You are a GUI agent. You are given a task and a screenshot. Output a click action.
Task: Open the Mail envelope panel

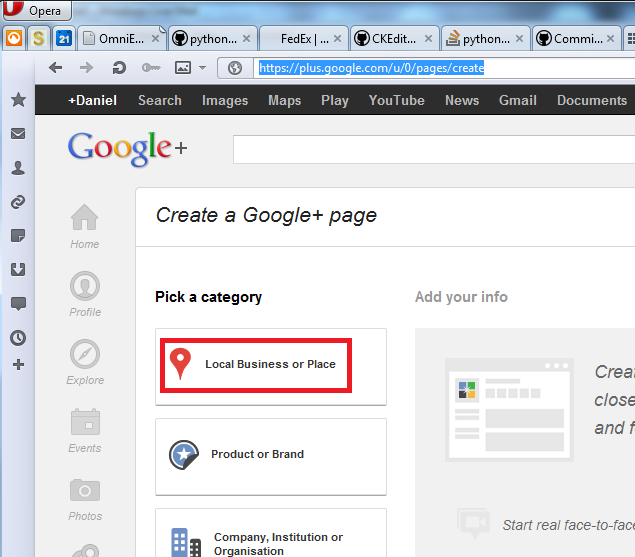tap(18, 134)
